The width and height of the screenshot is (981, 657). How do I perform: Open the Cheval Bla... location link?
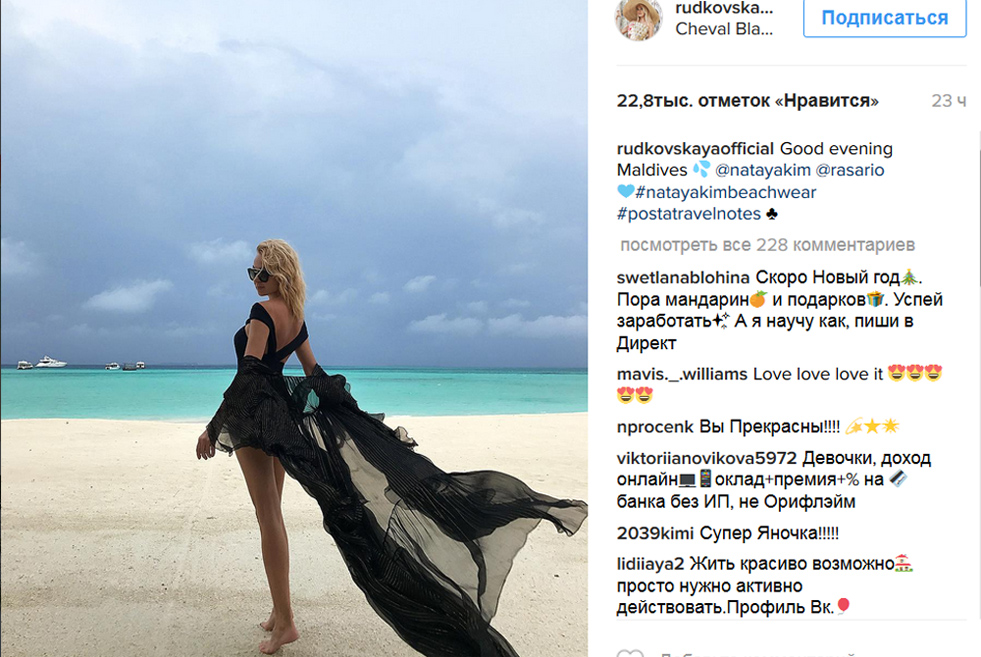pos(724,29)
